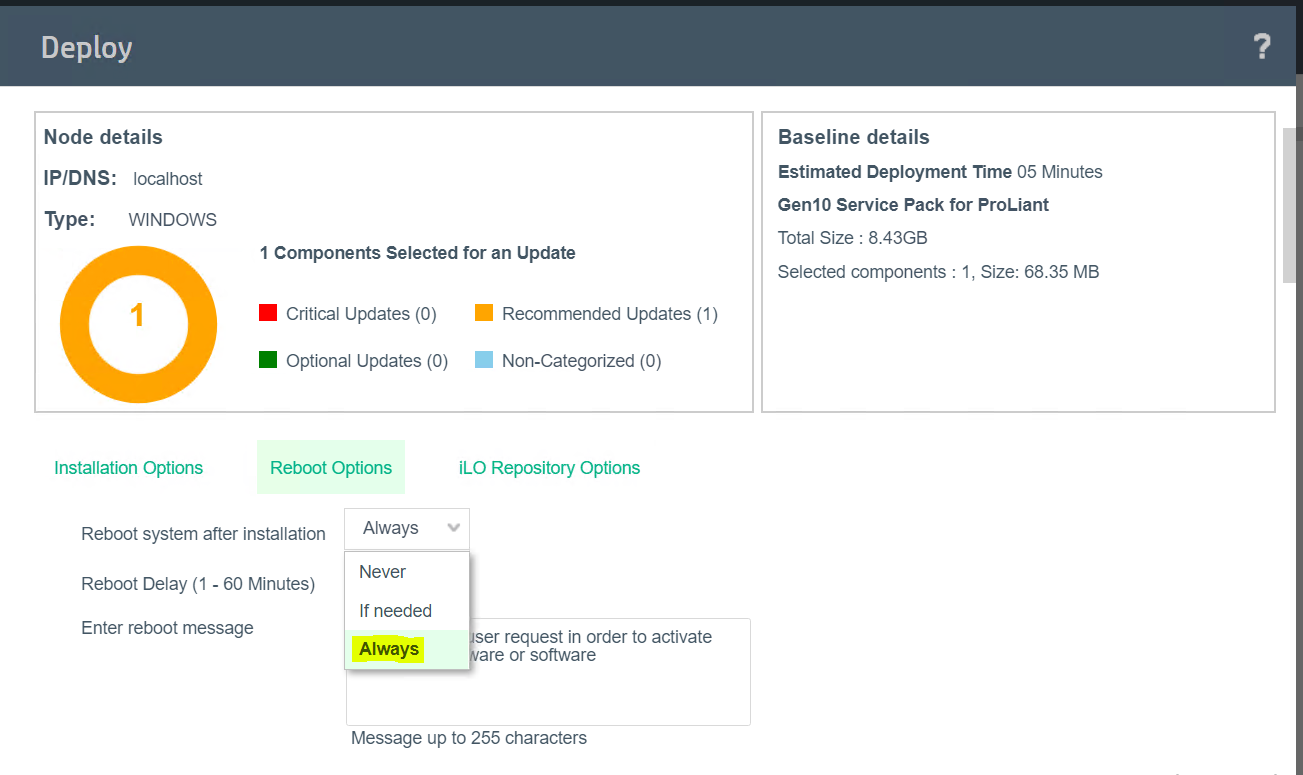Click Recommended Updates (1) legend label
This screenshot has height=775, width=1303.
[610, 314]
